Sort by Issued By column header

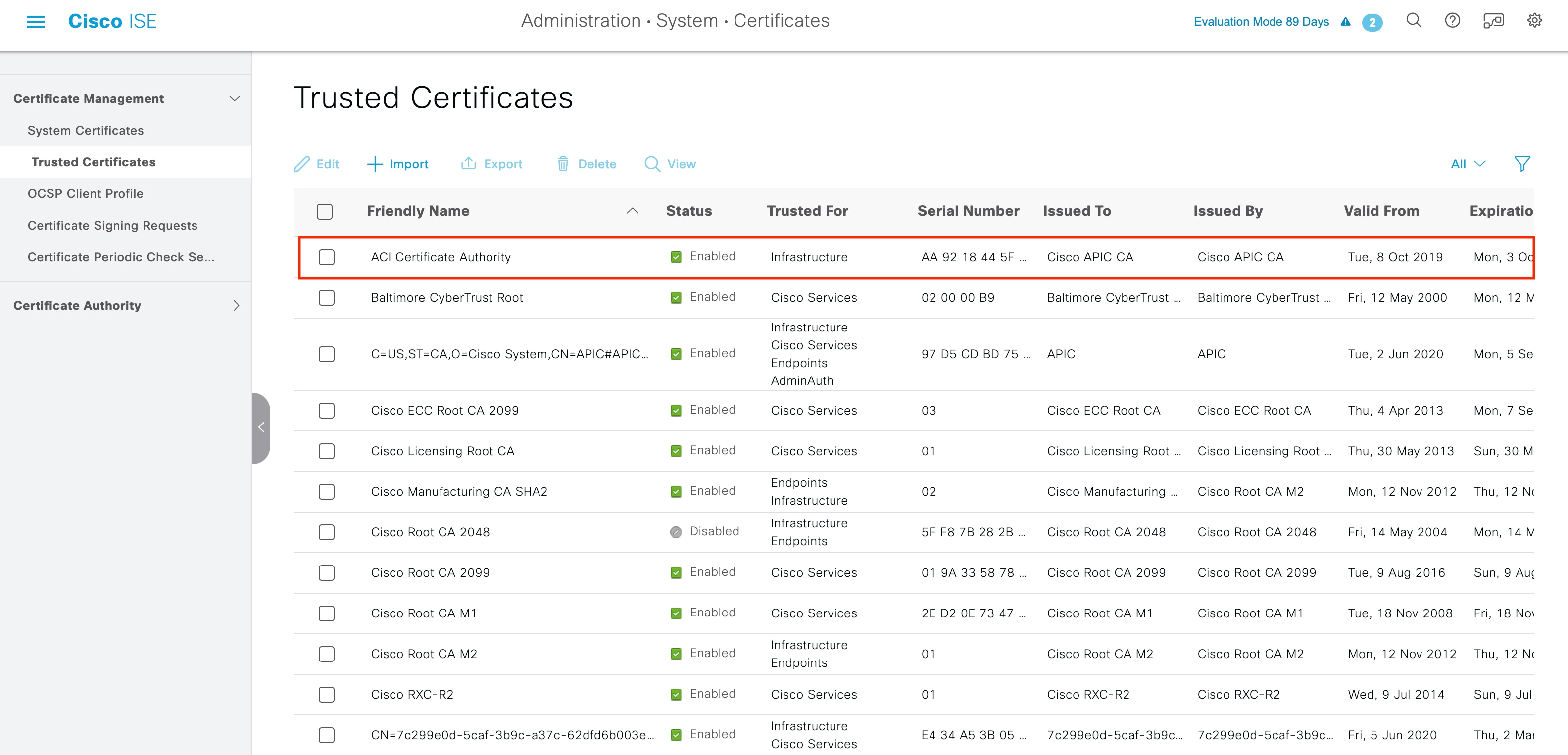[x=1228, y=211]
